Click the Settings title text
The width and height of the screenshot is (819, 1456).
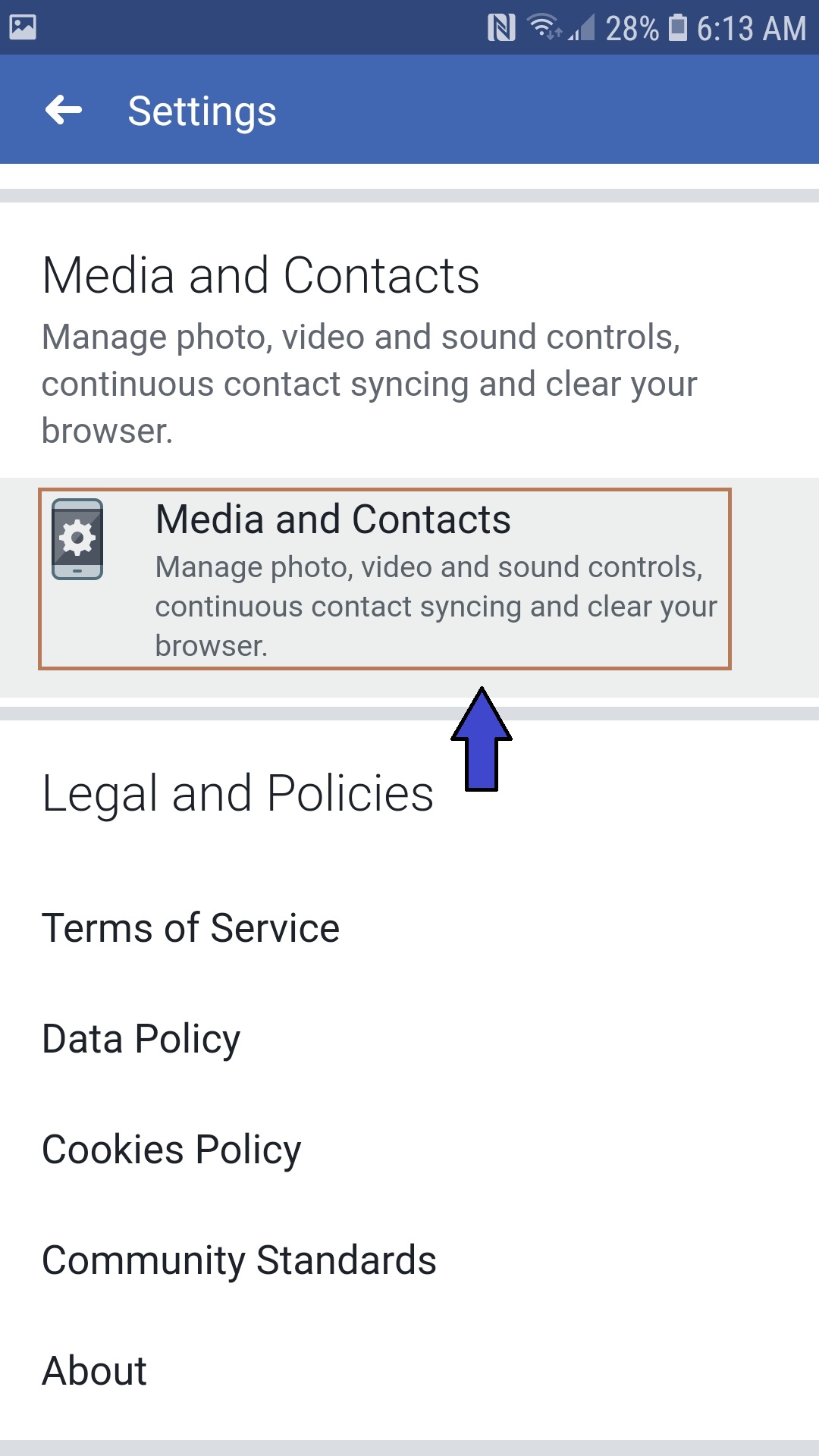click(202, 110)
